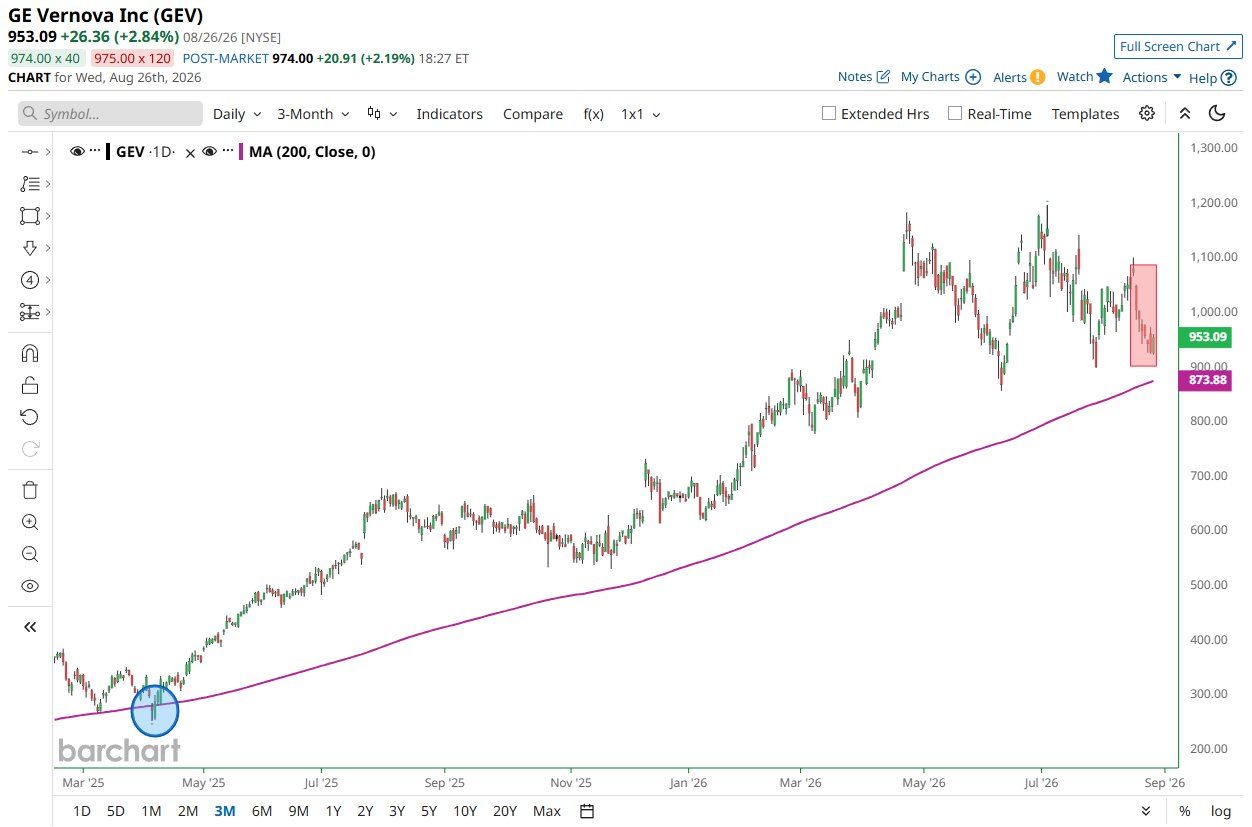Open the candlestick chart type dropdown
The image size is (1252, 827).
pos(382,114)
